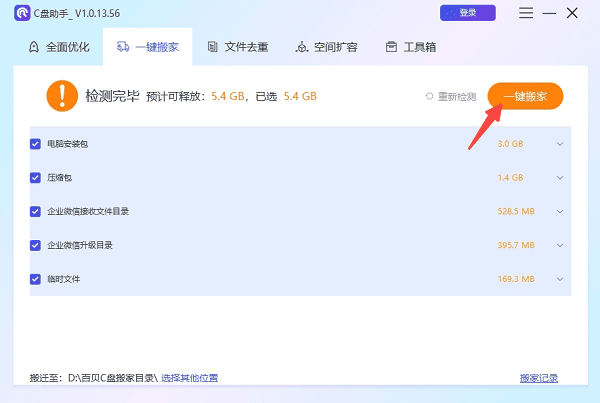Click the 检测完毕 status text

click(x=112, y=96)
